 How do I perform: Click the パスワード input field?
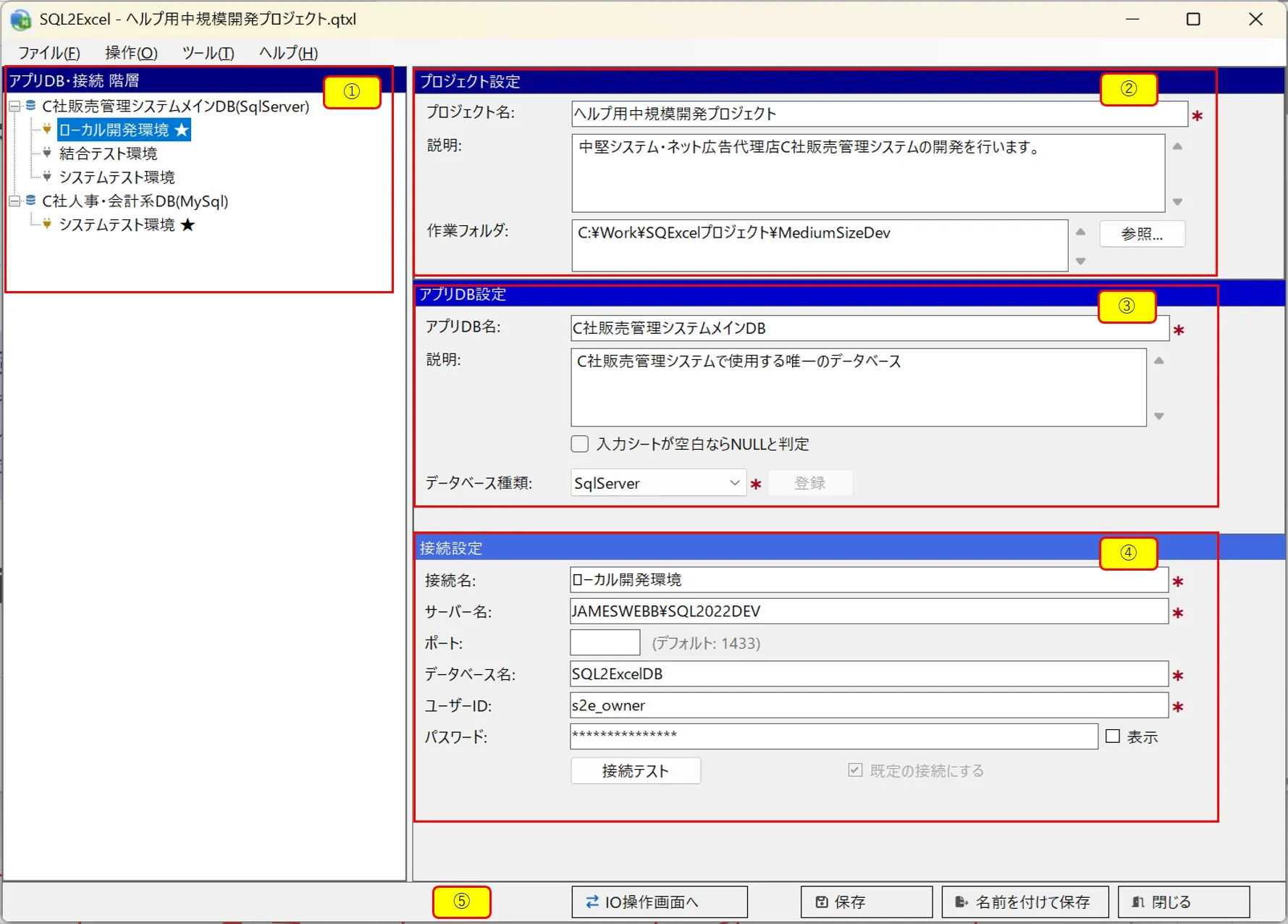coord(833,736)
